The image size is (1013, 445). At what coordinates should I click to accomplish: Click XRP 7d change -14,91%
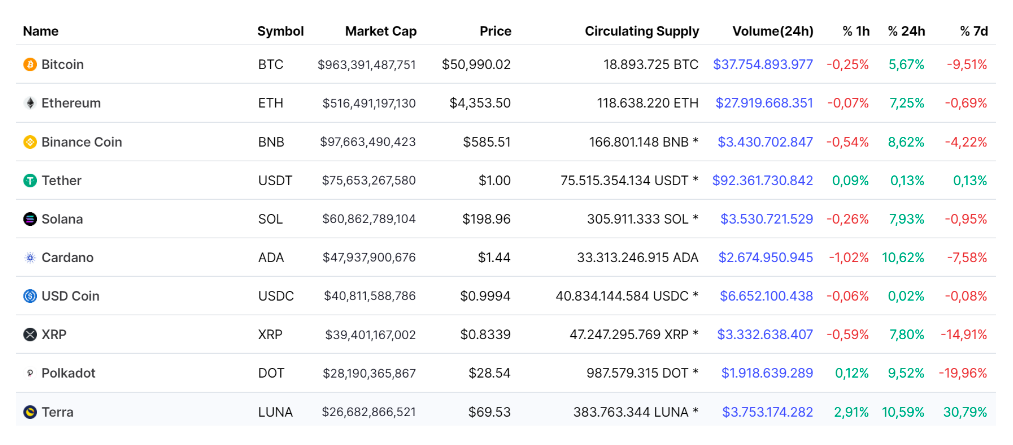point(963,335)
